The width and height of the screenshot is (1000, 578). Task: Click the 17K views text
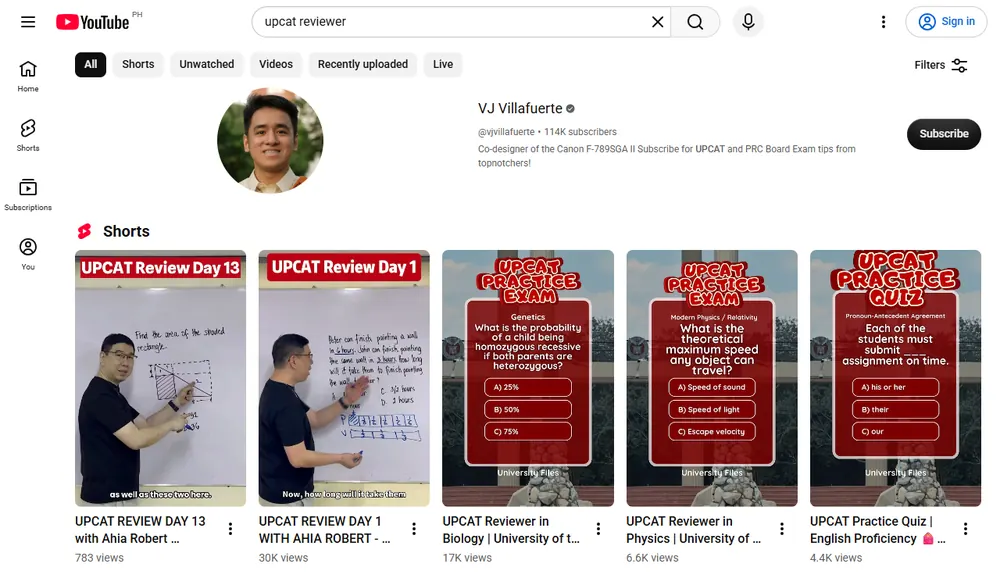coord(467,558)
